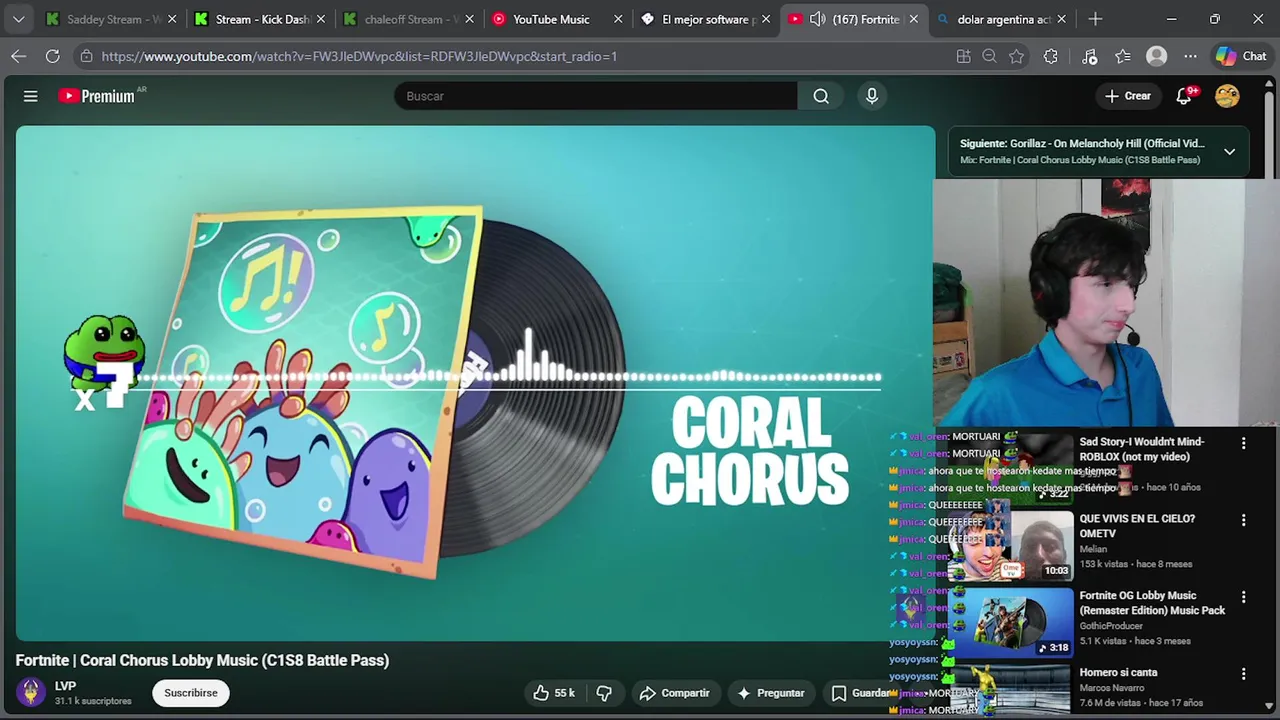1280x720 pixels.
Task: Subscribe to LVP with Suscribirse
Action: pyautogui.click(x=191, y=693)
